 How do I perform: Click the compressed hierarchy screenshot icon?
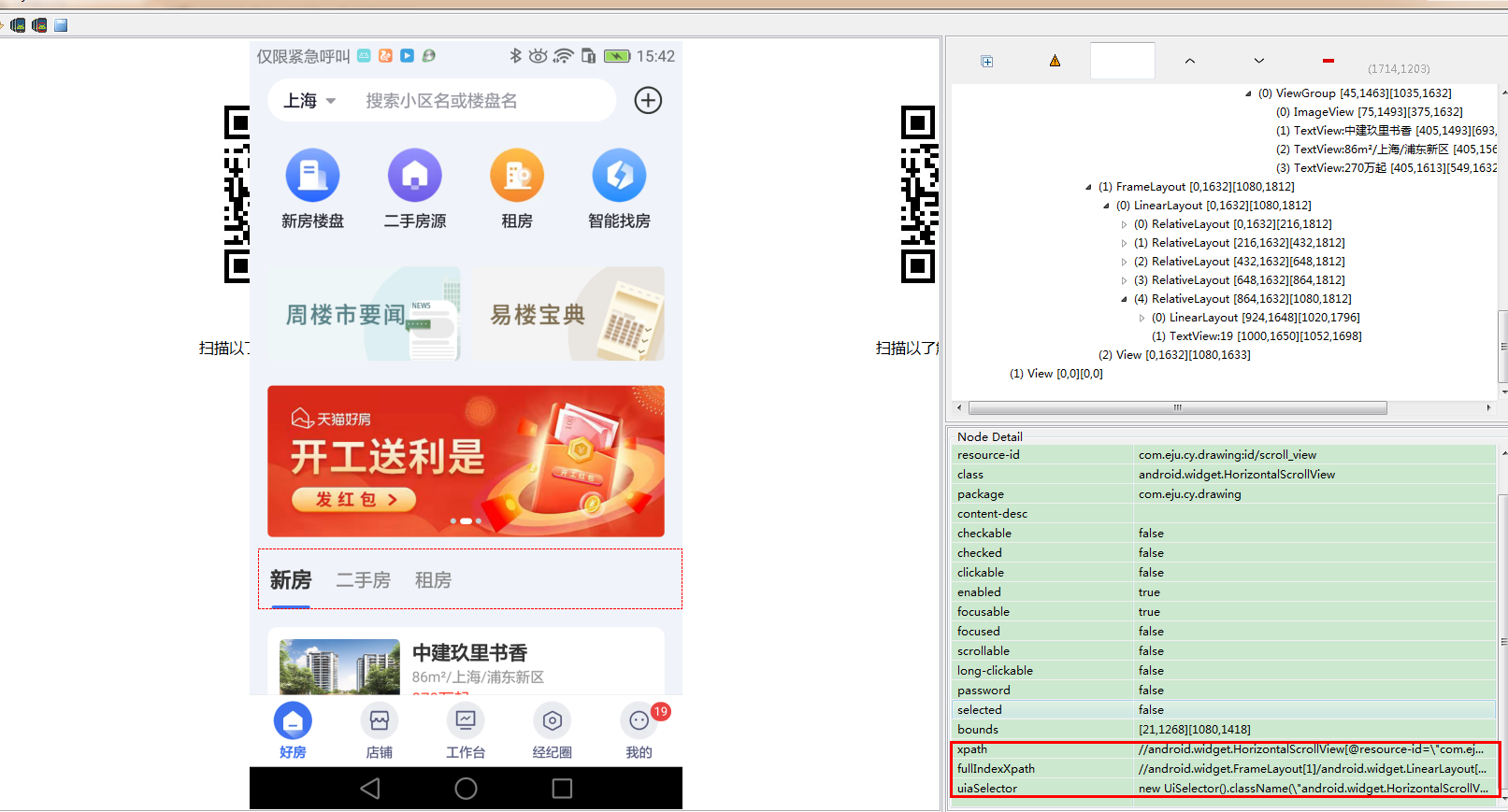[39, 25]
